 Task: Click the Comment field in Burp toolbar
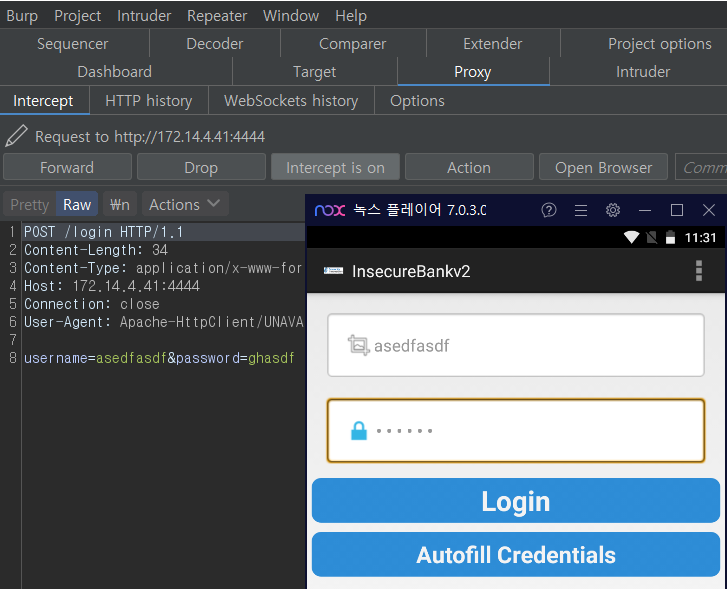coord(701,167)
